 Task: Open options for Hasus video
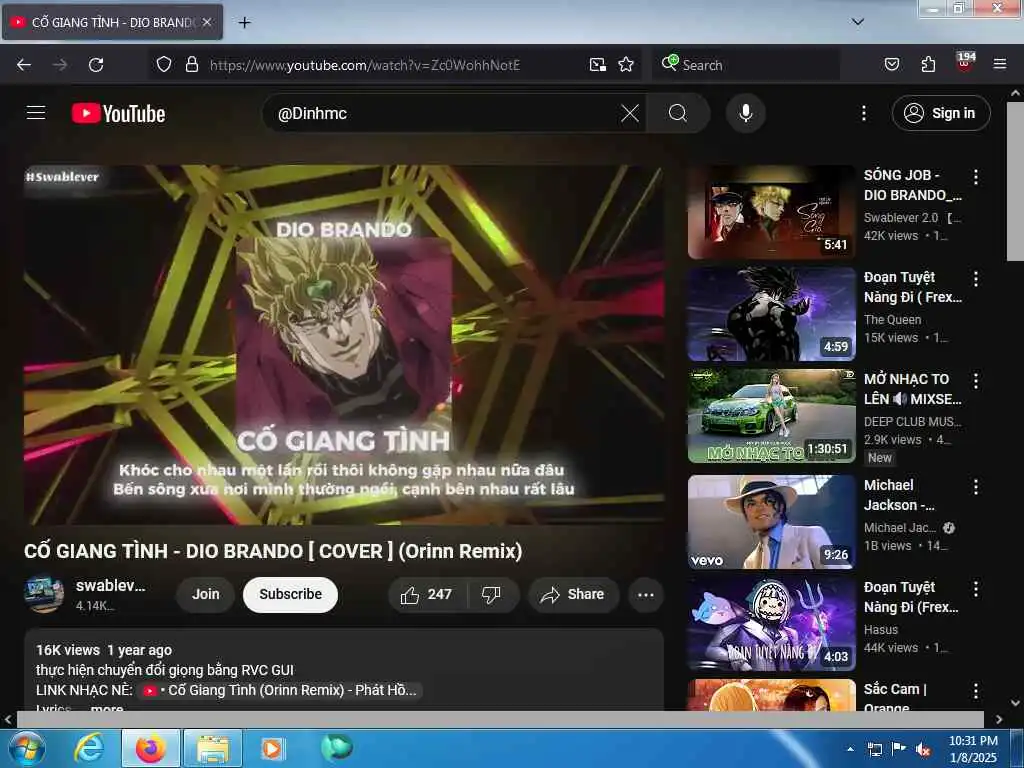click(975, 588)
